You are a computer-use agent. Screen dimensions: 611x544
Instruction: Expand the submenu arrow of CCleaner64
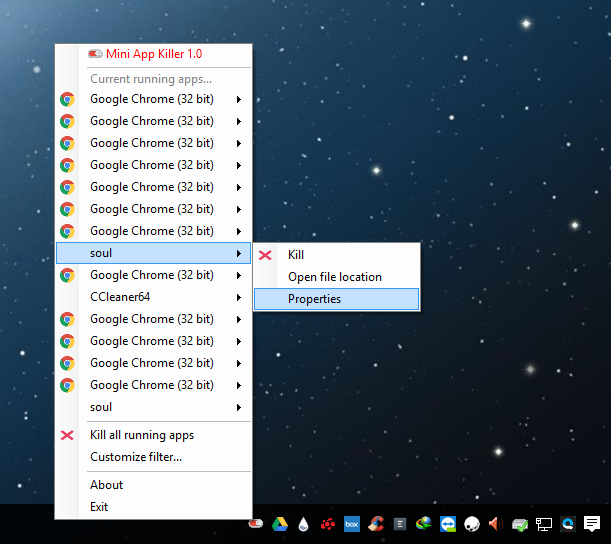pos(239,297)
